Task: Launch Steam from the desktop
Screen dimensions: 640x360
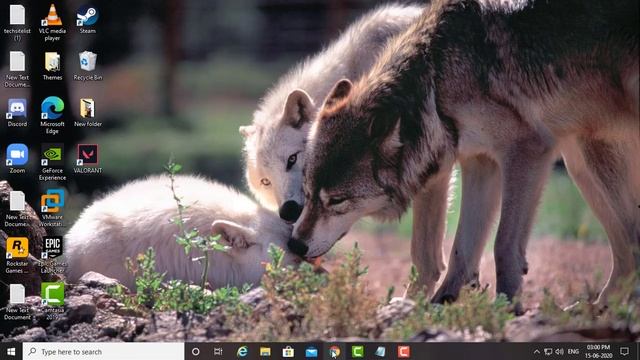Action: 88,19
